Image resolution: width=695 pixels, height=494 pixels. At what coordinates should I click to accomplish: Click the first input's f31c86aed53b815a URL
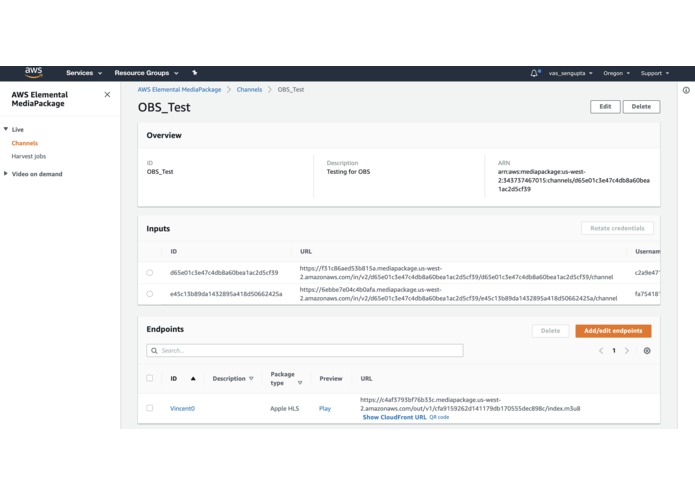coord(456,272)
